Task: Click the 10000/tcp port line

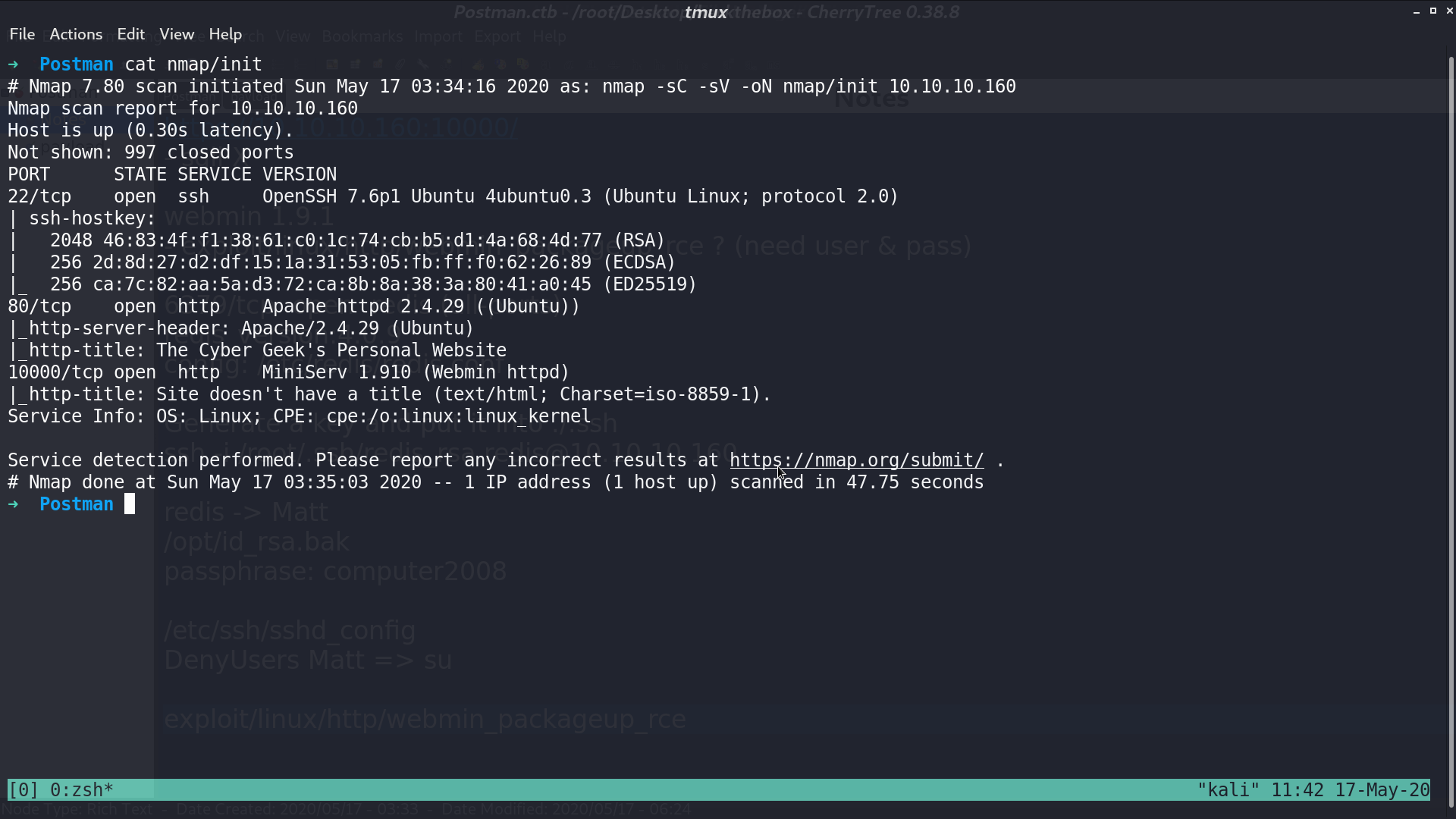Action: click(x=288, y=372)
